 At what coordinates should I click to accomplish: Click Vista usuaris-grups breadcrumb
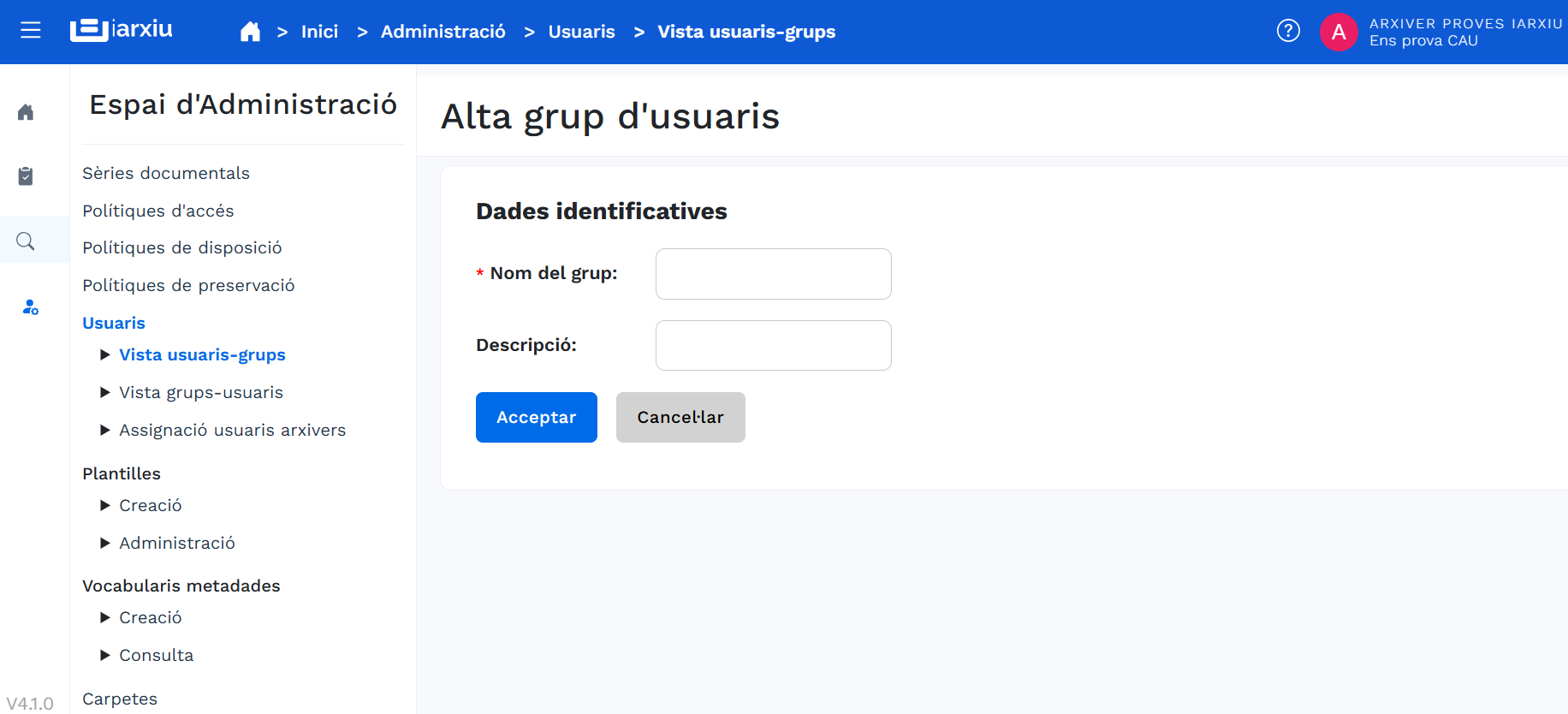click(x=746, y=32)
